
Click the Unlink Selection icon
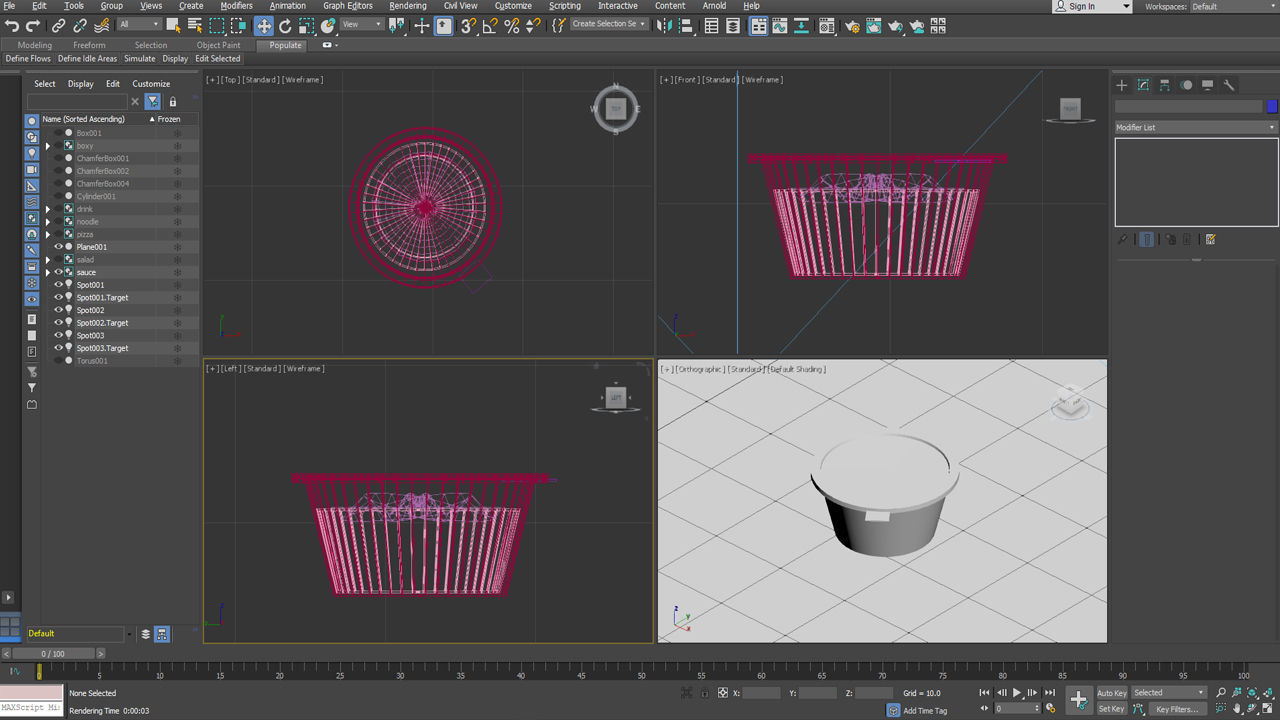pos(80,25)
